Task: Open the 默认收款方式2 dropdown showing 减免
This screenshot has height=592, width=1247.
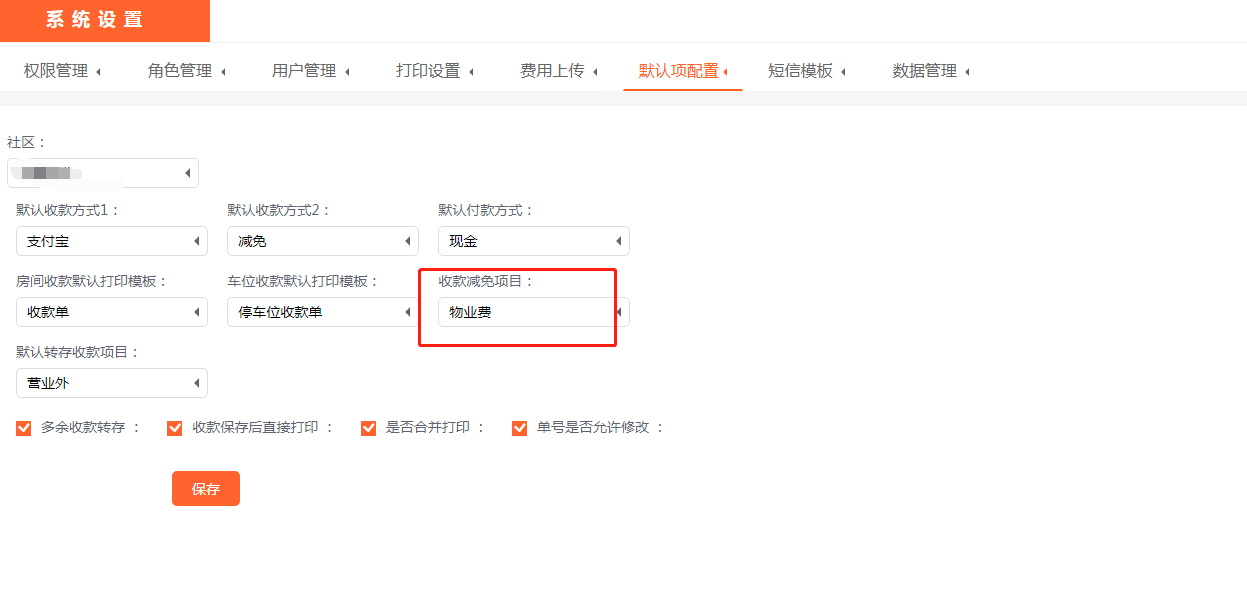Action: tap(323, 241)
